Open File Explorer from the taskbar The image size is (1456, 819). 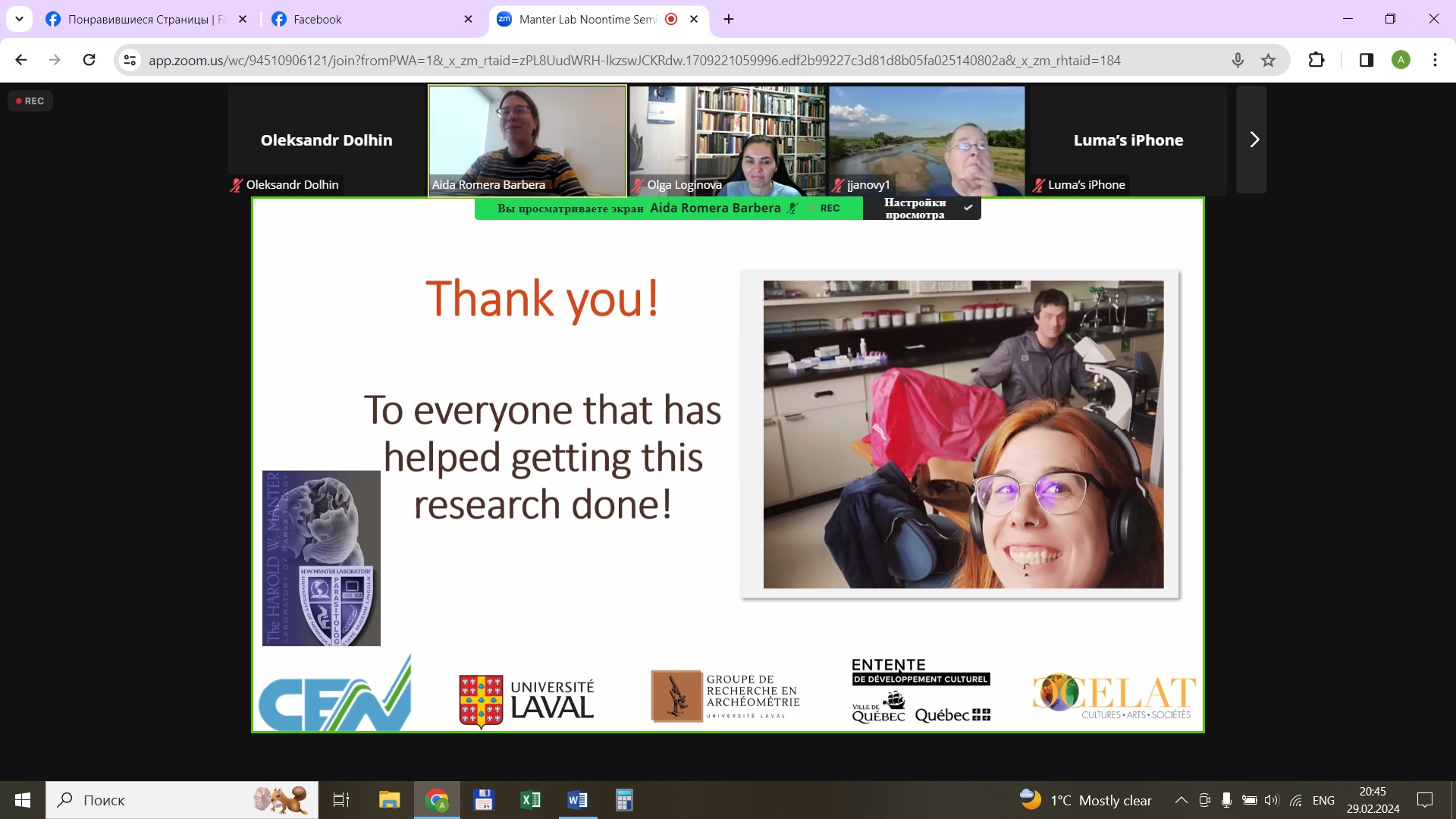[x=390, y=800]
